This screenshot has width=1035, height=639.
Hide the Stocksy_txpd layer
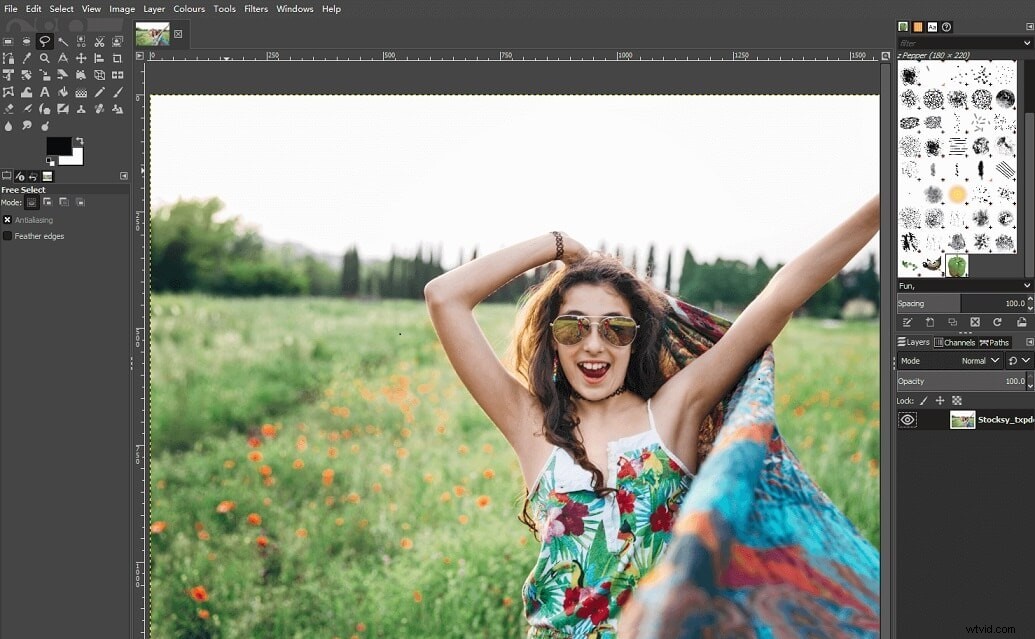click(x=908, y=419)
